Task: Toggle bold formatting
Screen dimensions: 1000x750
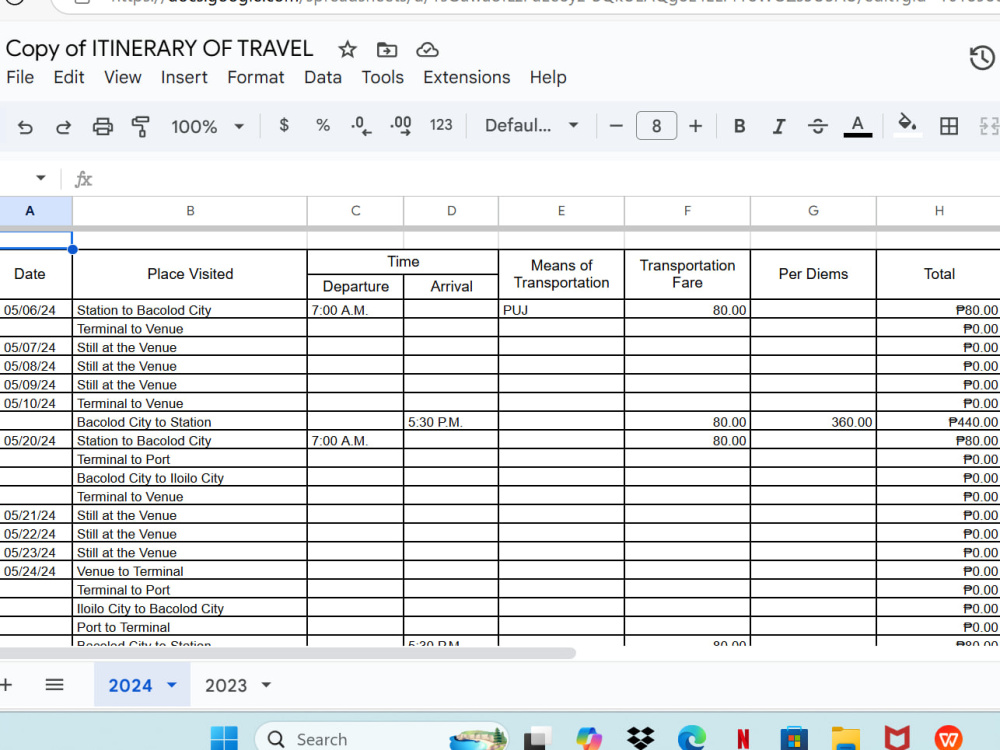Action: 739,126
